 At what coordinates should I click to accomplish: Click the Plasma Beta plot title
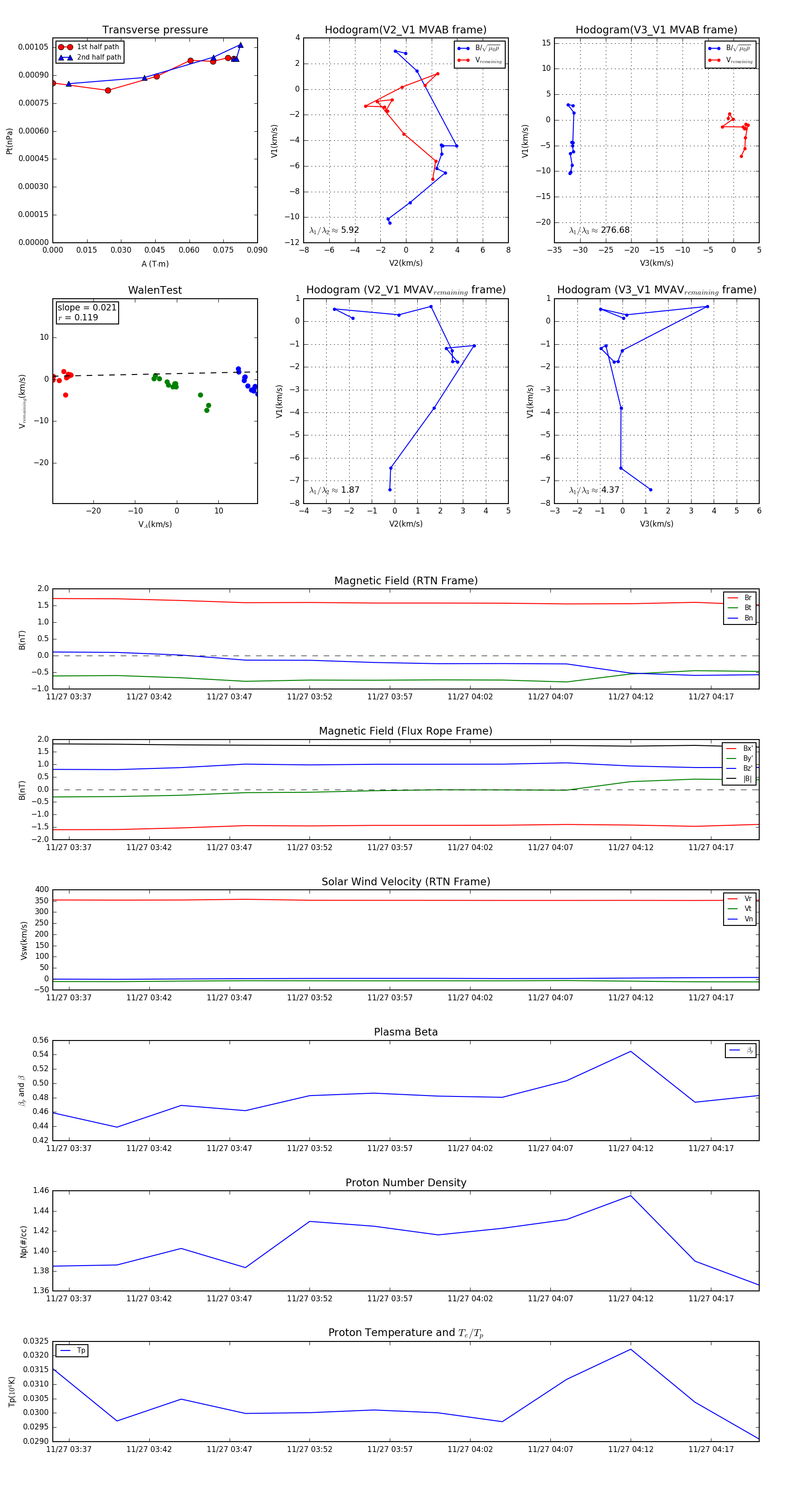(406, 1032)
